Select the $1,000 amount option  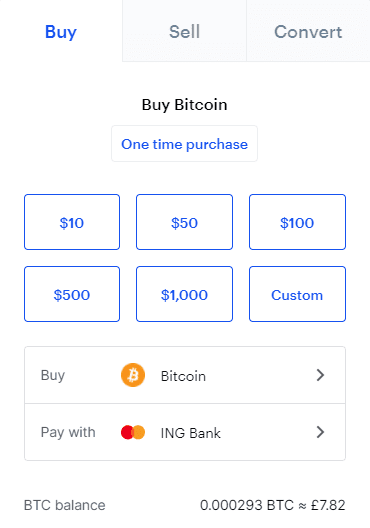pos(184,294)
